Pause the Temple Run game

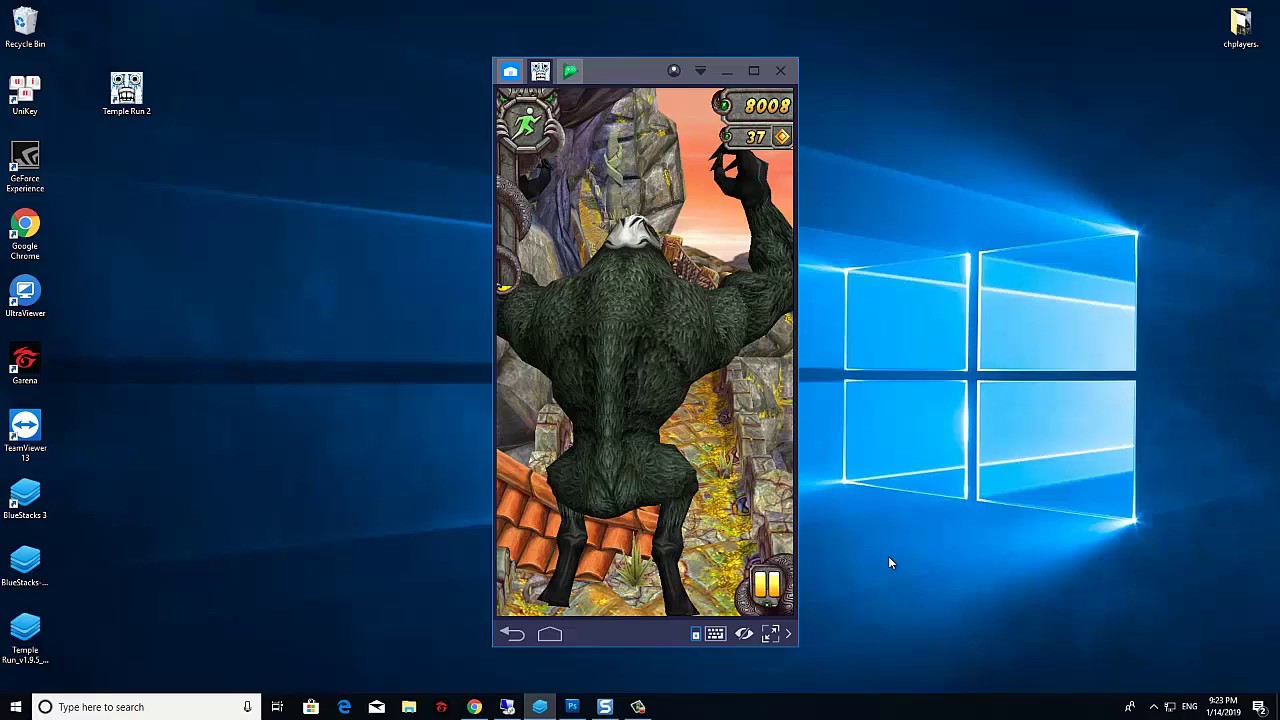[767, 585]
